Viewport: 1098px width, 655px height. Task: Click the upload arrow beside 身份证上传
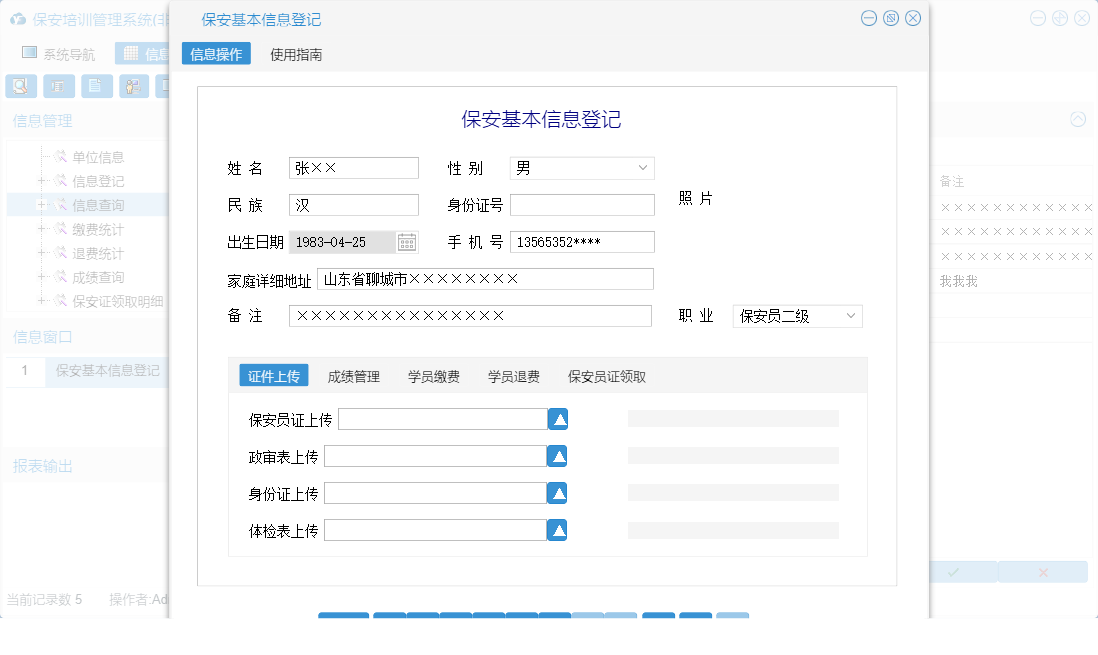click(x=557, y=492)
